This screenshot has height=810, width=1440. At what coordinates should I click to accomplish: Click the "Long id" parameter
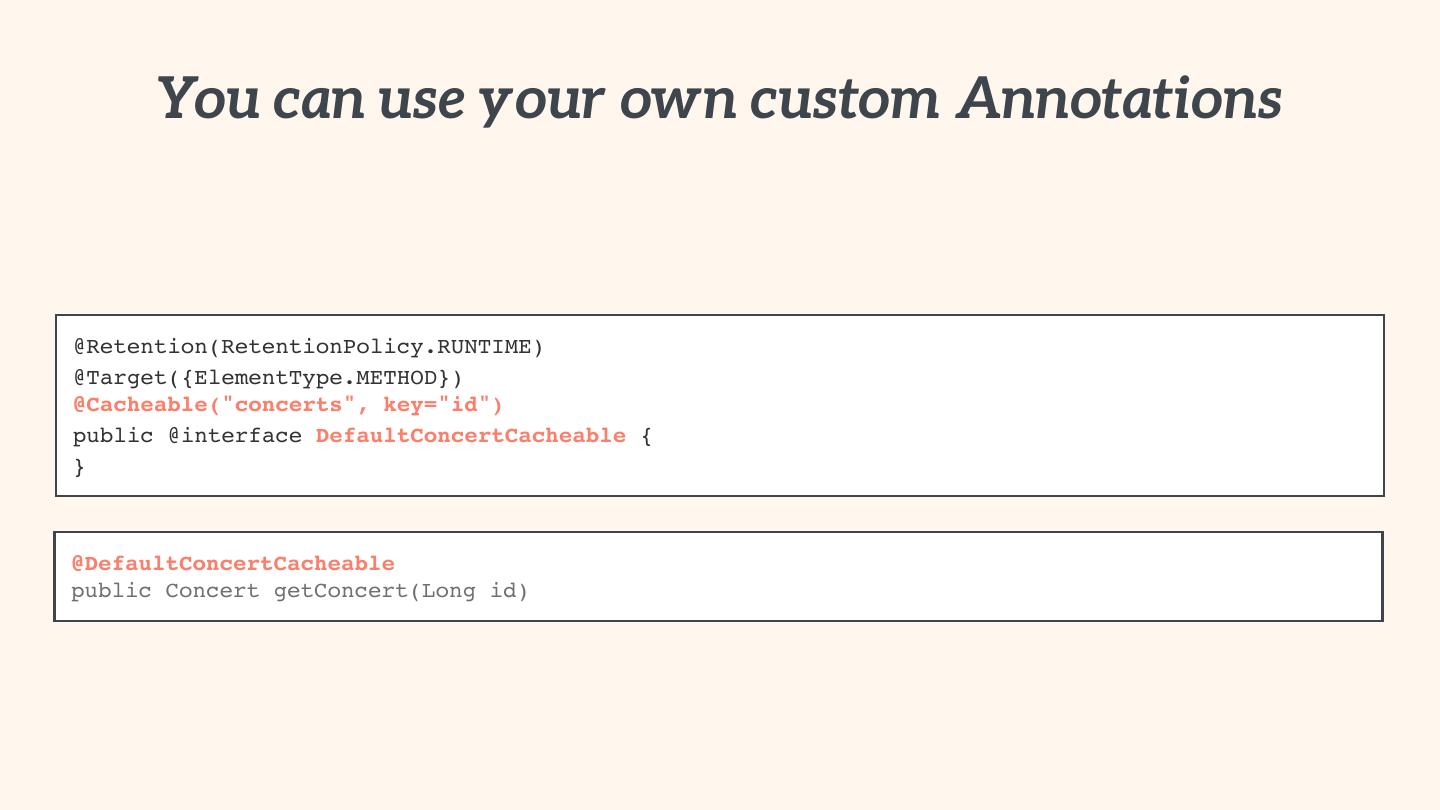coord(469,591)
